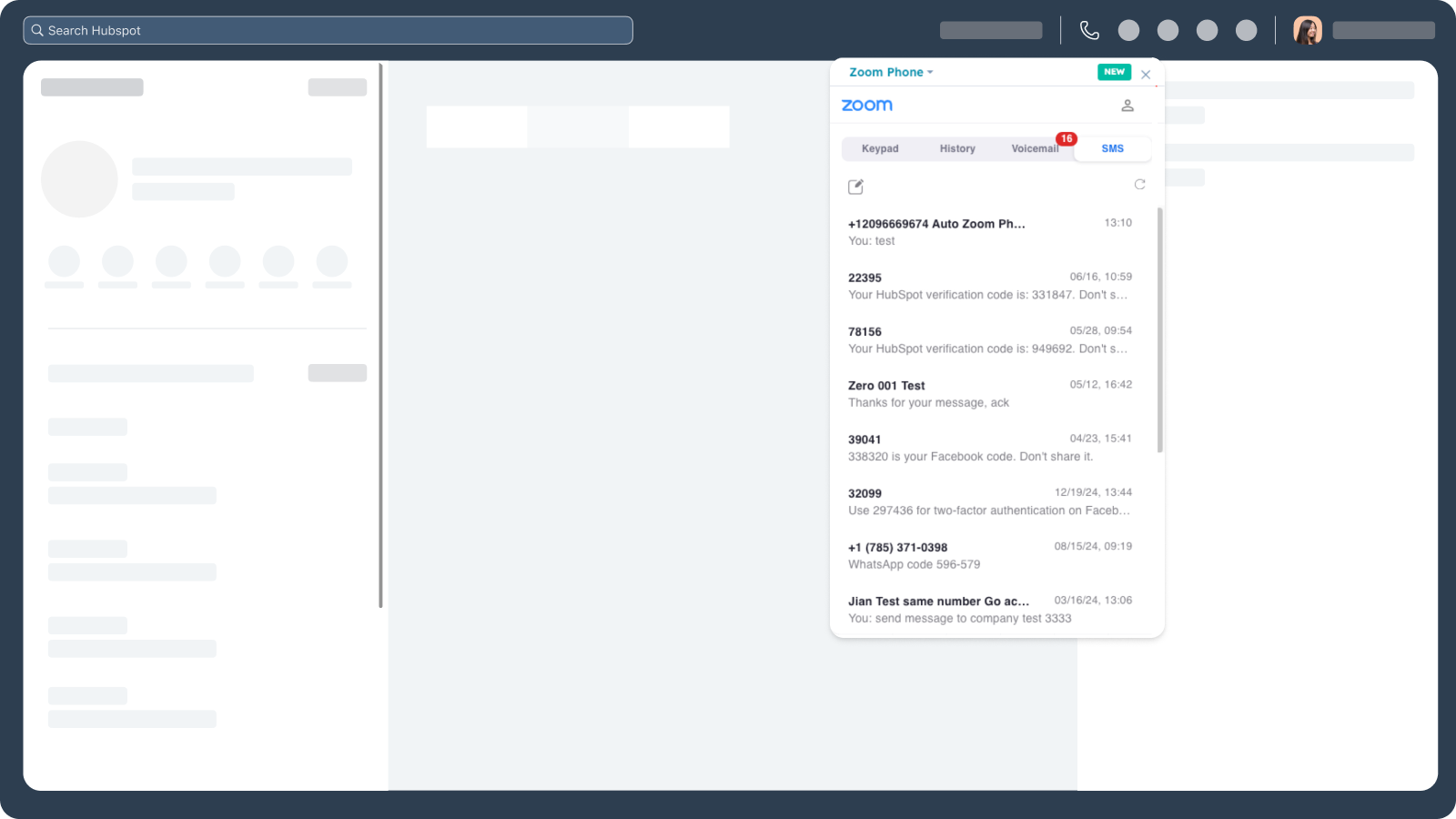Switch to the Keypad tab
This screenshot has width=1456, height=819.
click(x=880, y=148)
